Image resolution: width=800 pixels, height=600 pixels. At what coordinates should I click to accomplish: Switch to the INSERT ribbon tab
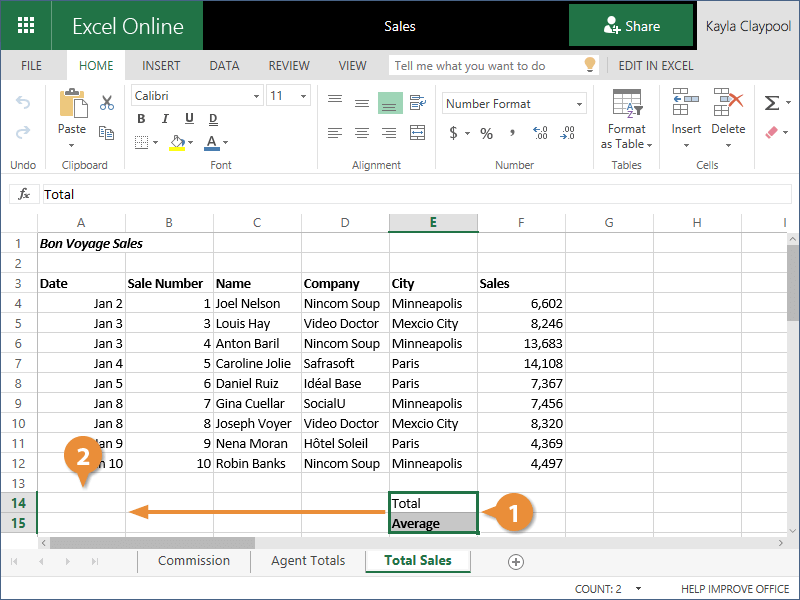161,66
